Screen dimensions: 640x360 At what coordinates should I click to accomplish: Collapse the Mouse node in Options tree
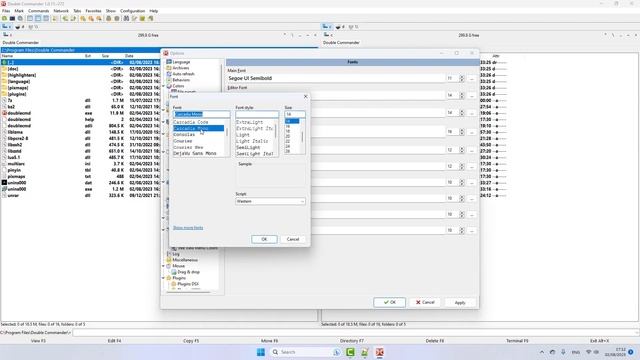pos(164,266)
